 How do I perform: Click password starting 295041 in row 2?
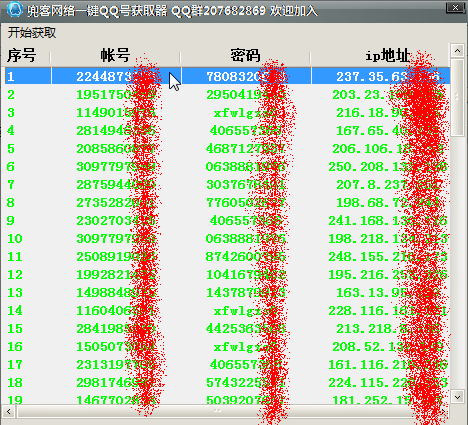pyautogui.click(x=245, y=95)
